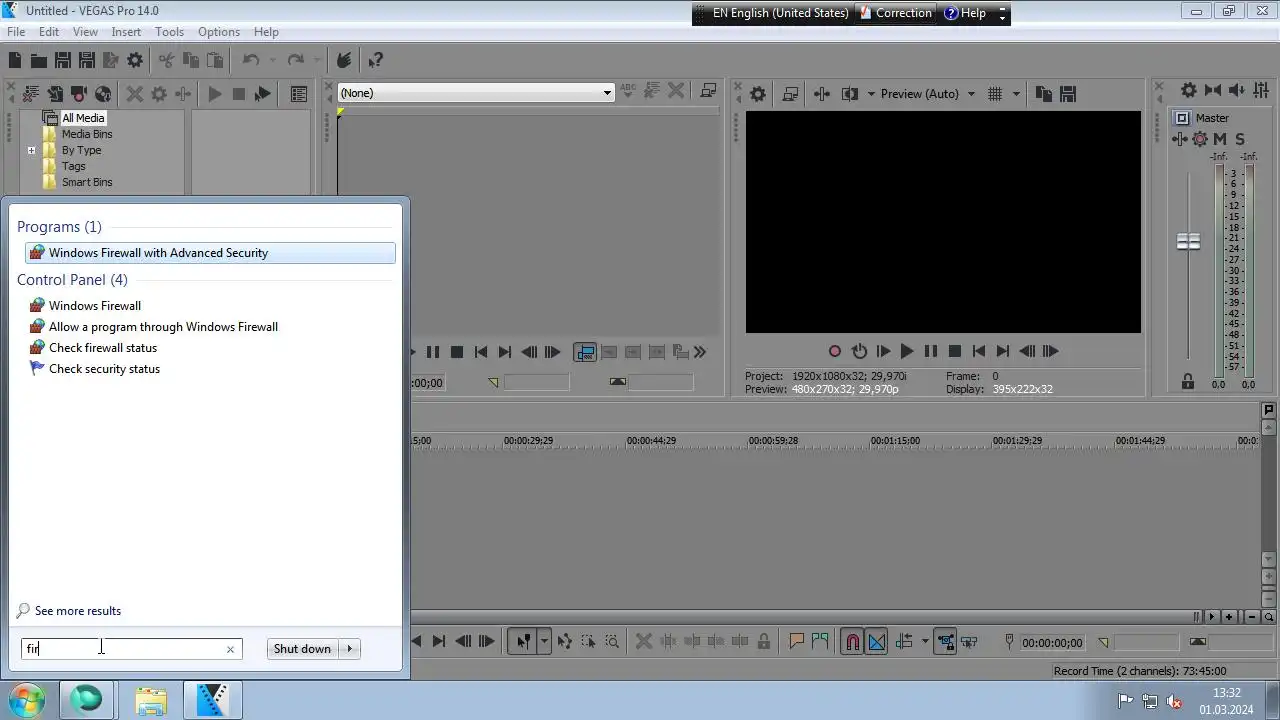The width and height of the screenshot is (1280, 720).
Task: Play from the video preview transport
Action: [907, 351]
